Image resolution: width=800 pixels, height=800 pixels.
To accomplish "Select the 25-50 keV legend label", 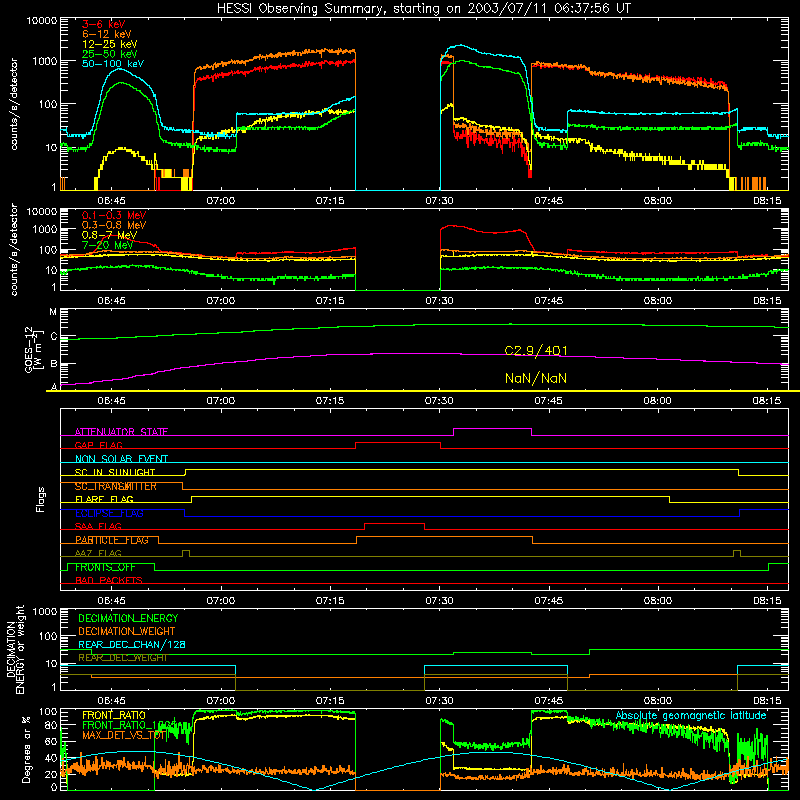I will 109,54.
